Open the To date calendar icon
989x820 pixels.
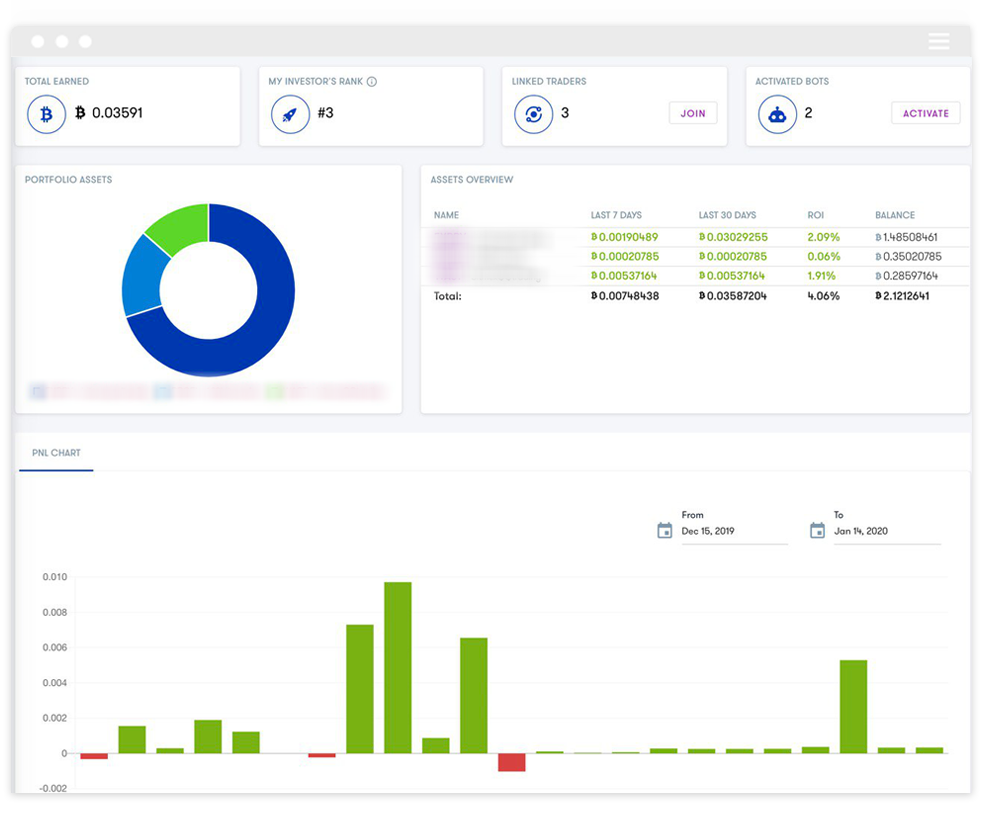(817, 530)
